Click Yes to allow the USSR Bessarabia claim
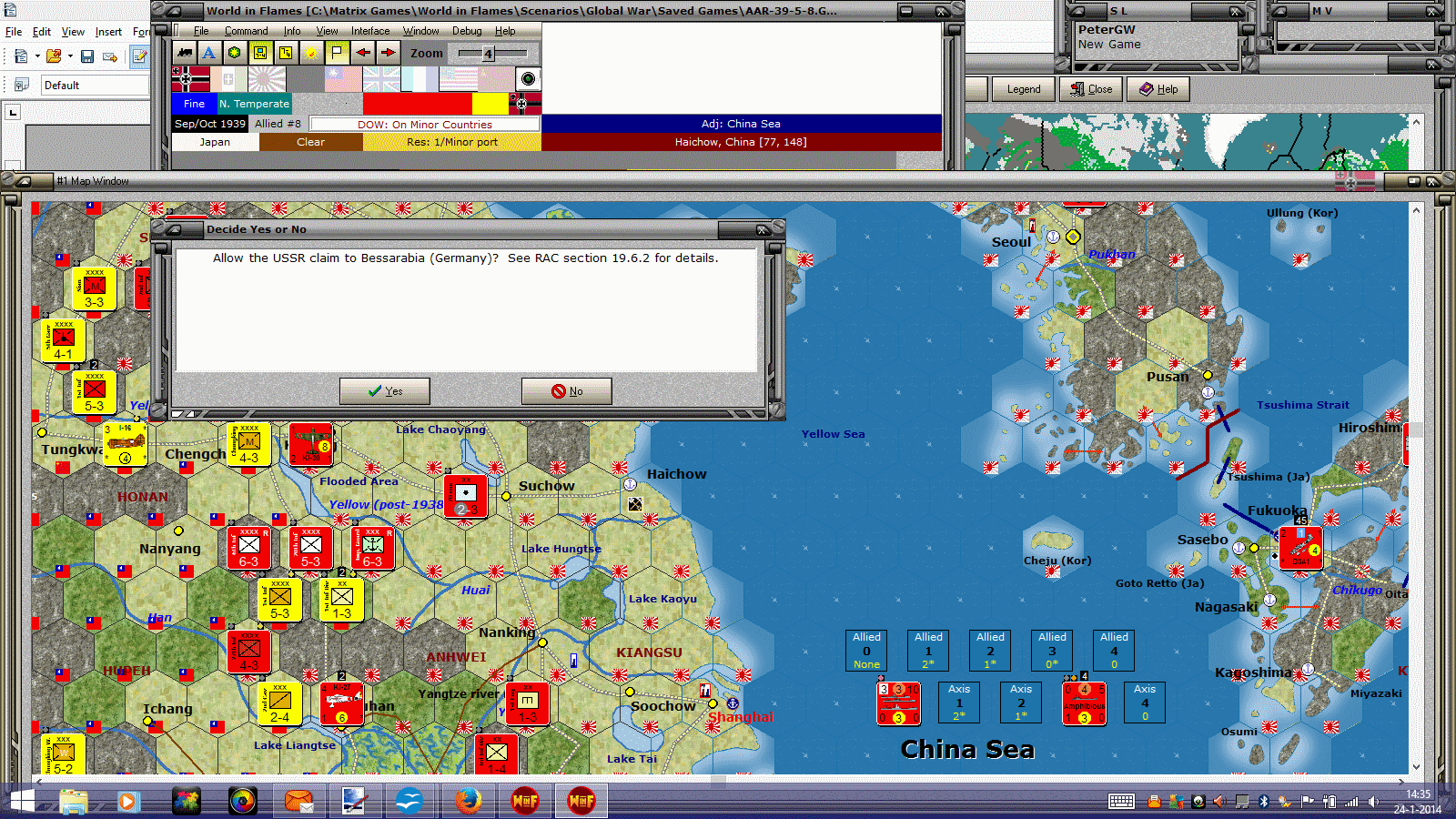 click(384, 391)
